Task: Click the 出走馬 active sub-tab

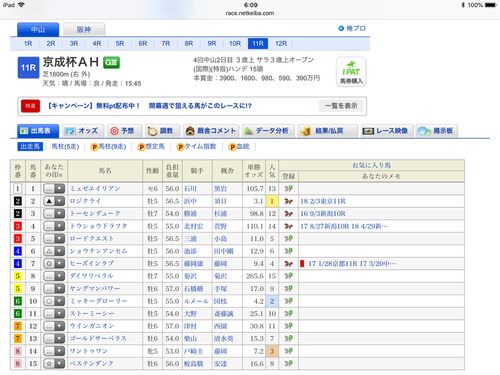Action: tap(30, 147)
